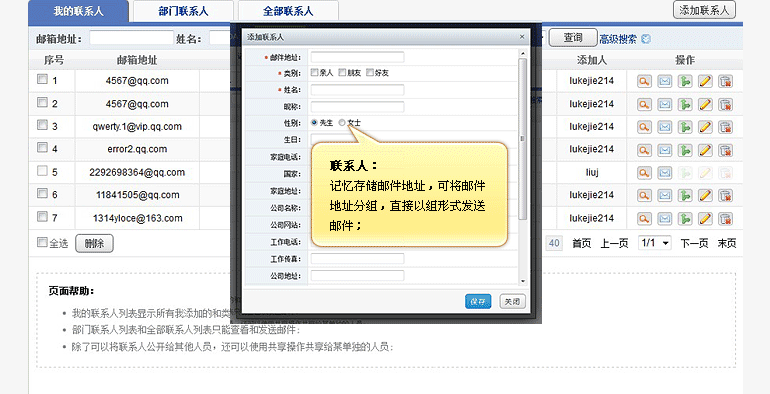
Task: Click the 删除 button below the list
Action: [x=94, y=244]
